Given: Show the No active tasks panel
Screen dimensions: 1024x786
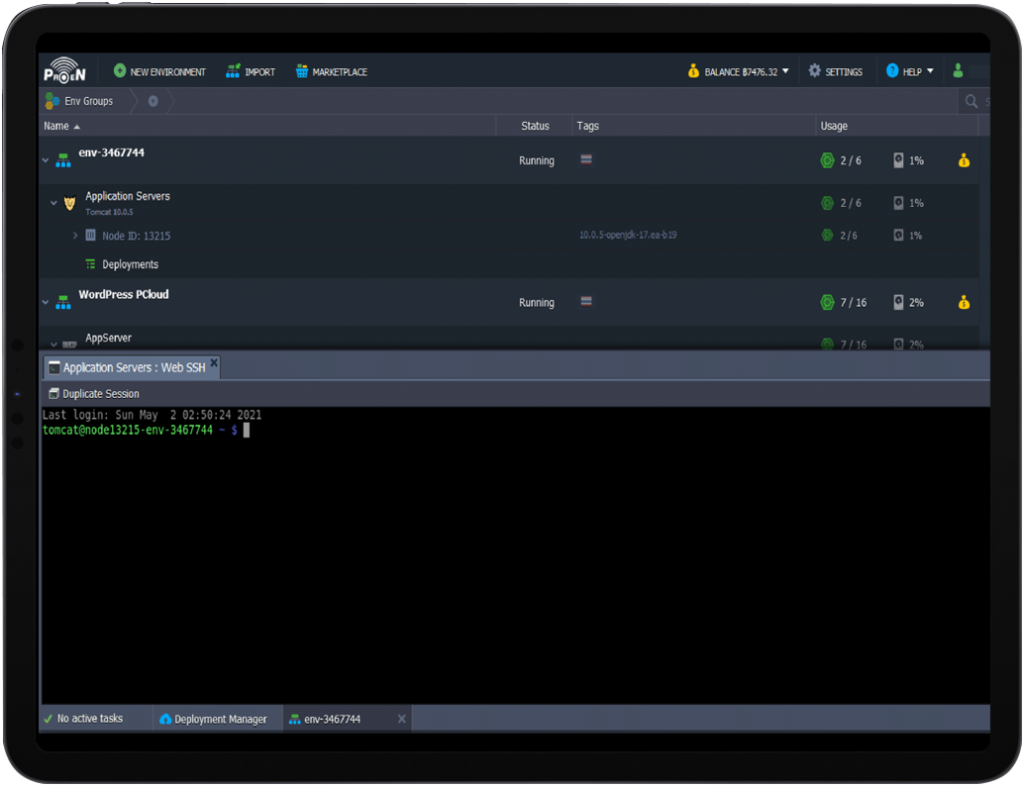Looking at the screenshot, I should point(84,719).
